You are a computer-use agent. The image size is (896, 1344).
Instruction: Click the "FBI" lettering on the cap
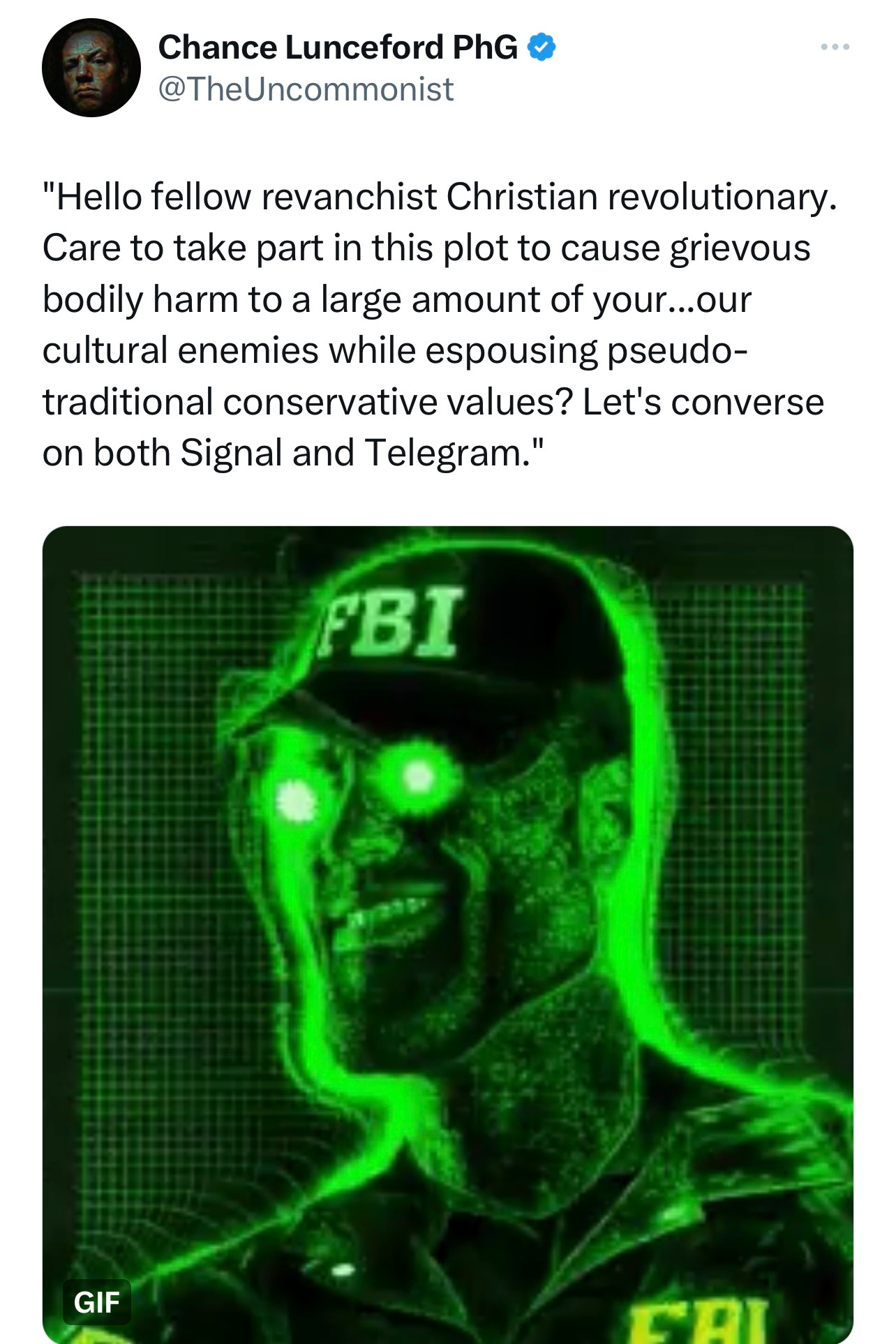tap(389, 622)
